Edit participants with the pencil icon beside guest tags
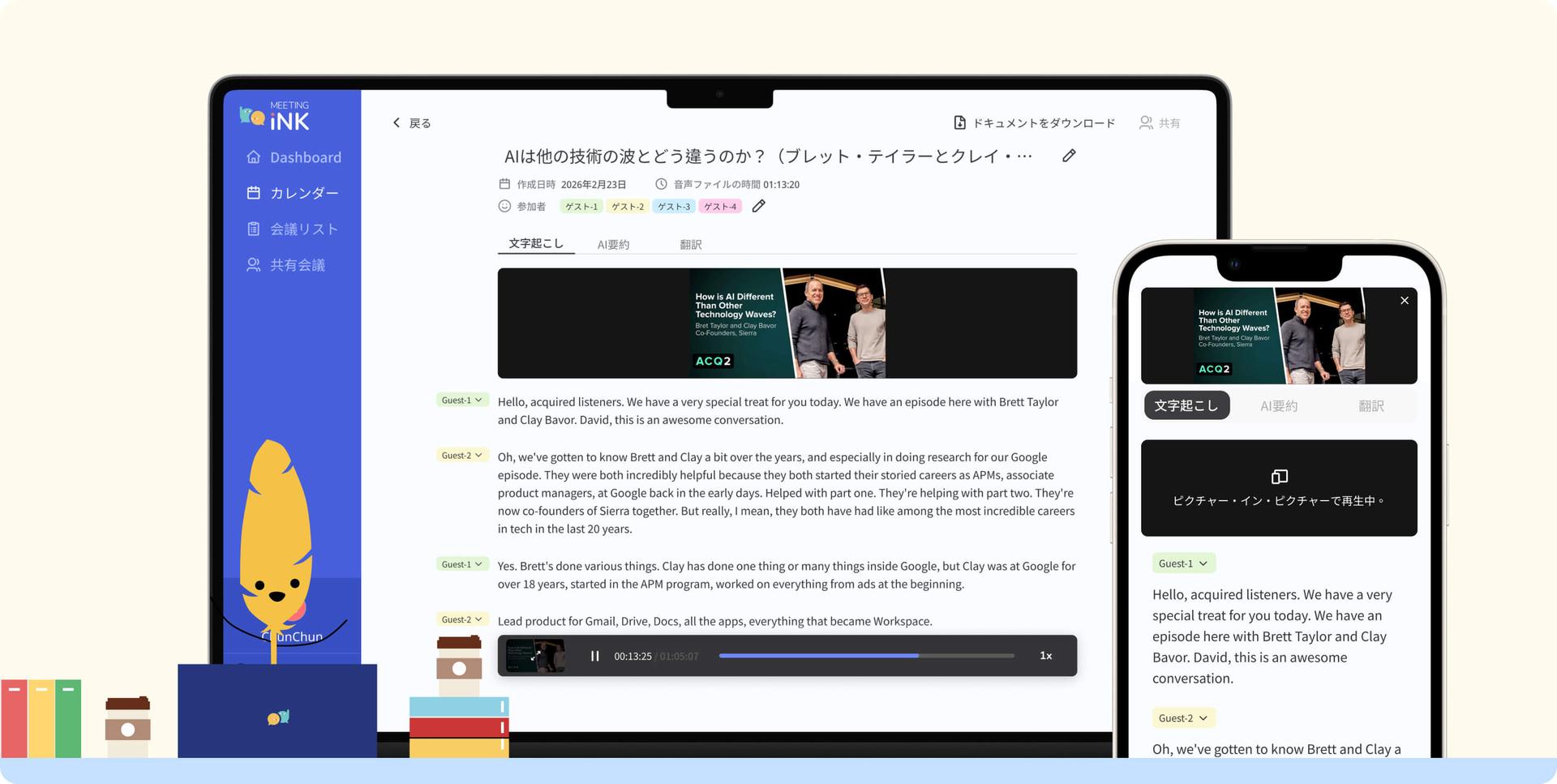This screenshot has height=784, width=1557. [x=758, y=206]
